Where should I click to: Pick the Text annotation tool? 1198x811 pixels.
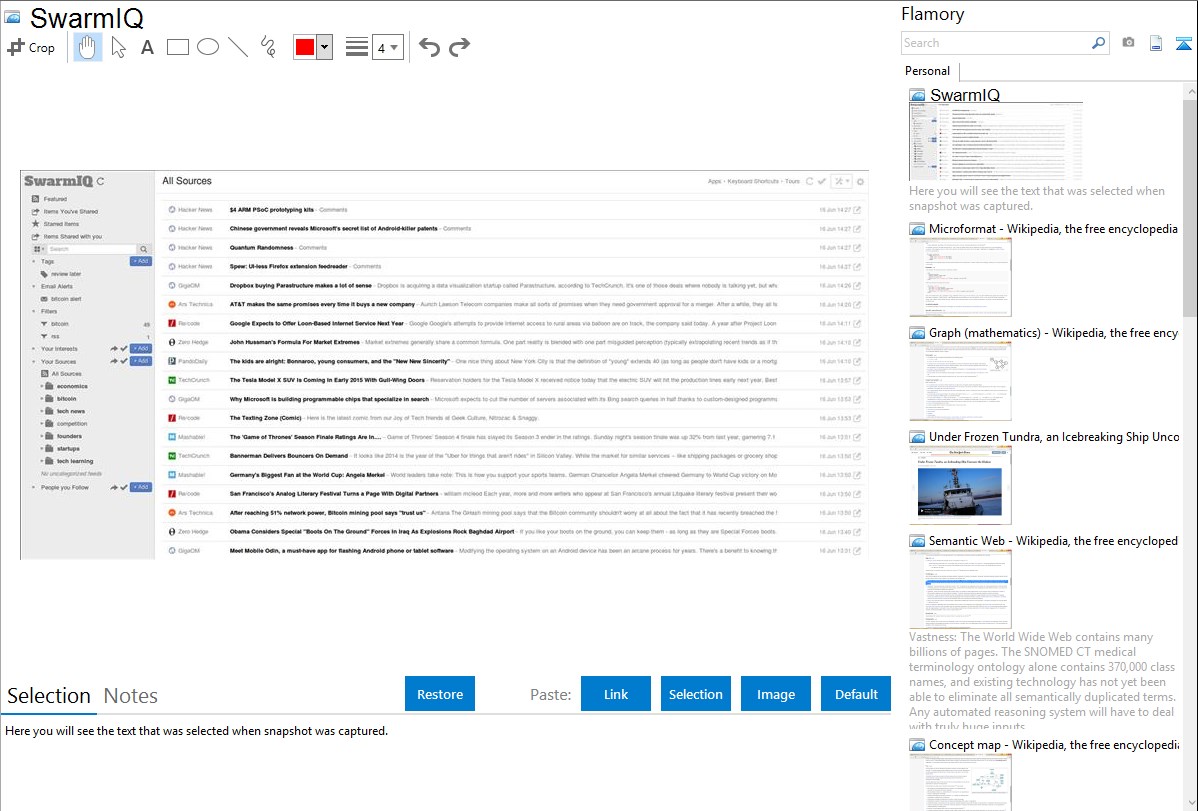(x=147, y=47)
